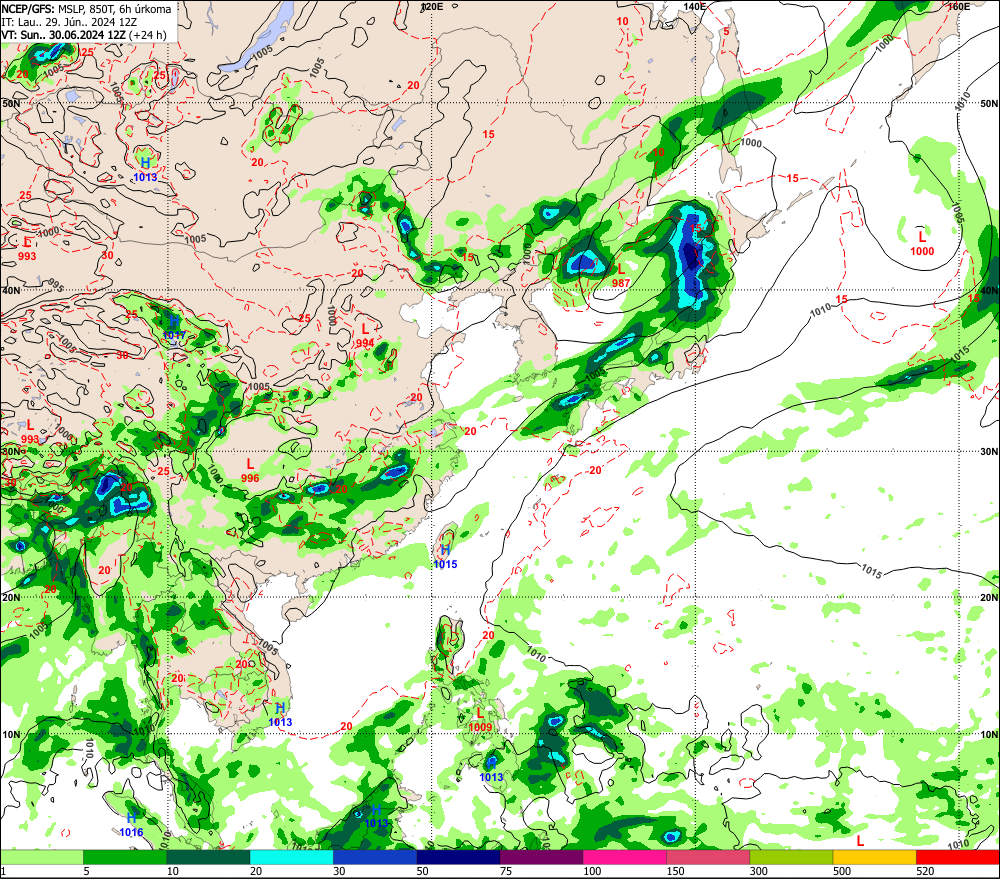The image size is (1000, 879).
Task: Click the light green 1–5 mm legend swatch
Action: 41,857
